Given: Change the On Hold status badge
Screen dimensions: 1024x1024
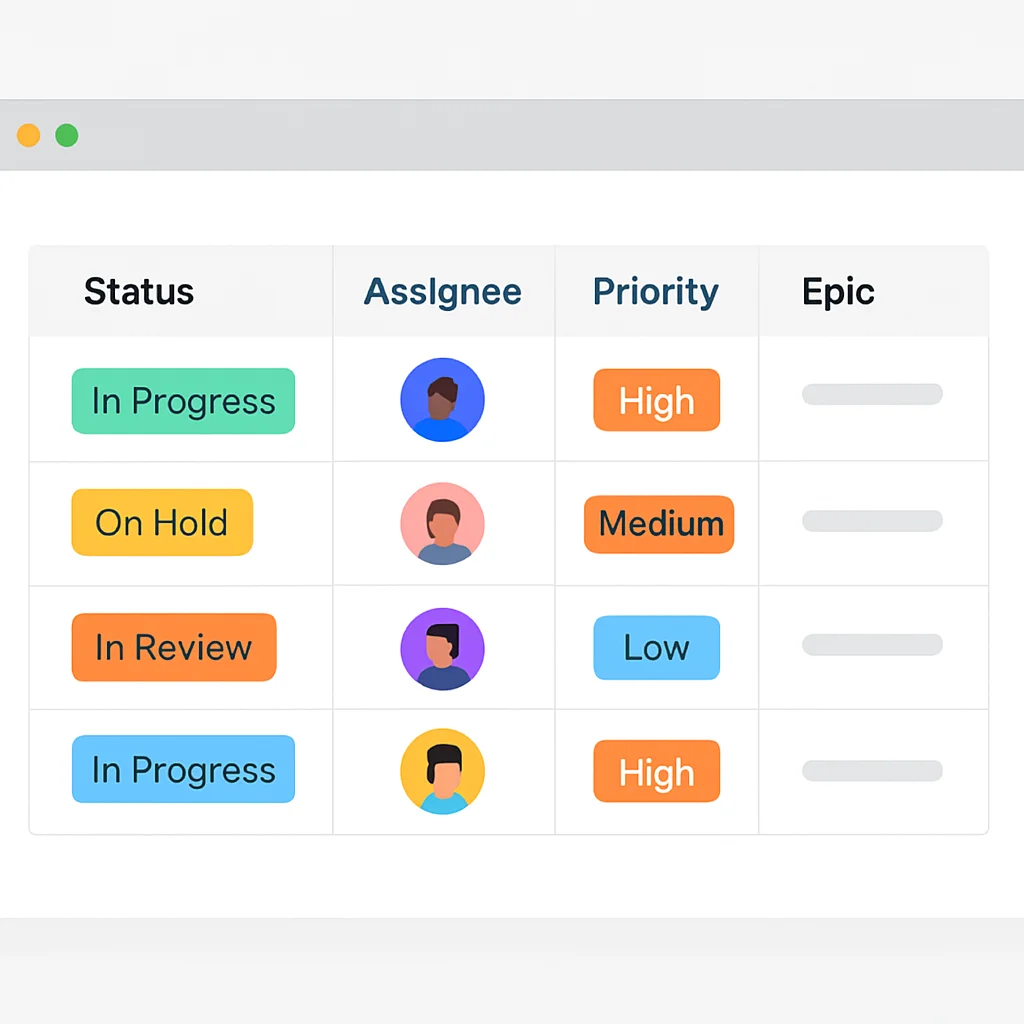Looking at the screenshot, I should coord(162,522).
